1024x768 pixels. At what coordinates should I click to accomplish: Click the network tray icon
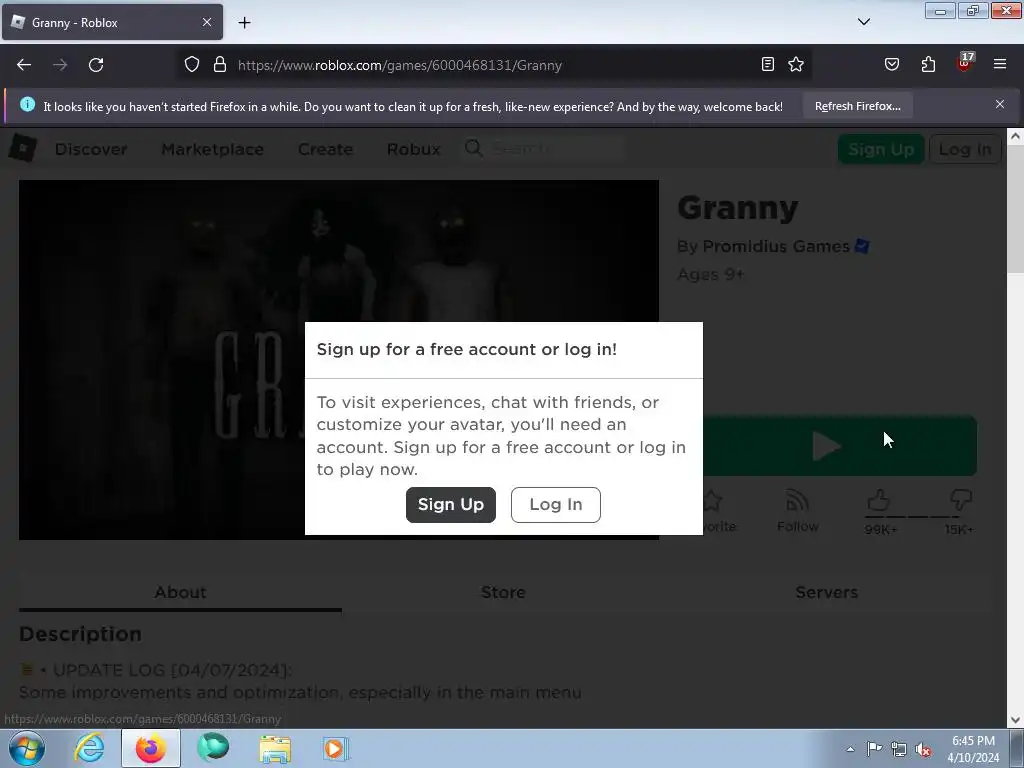pyautogui.click(x=899, y=749)
